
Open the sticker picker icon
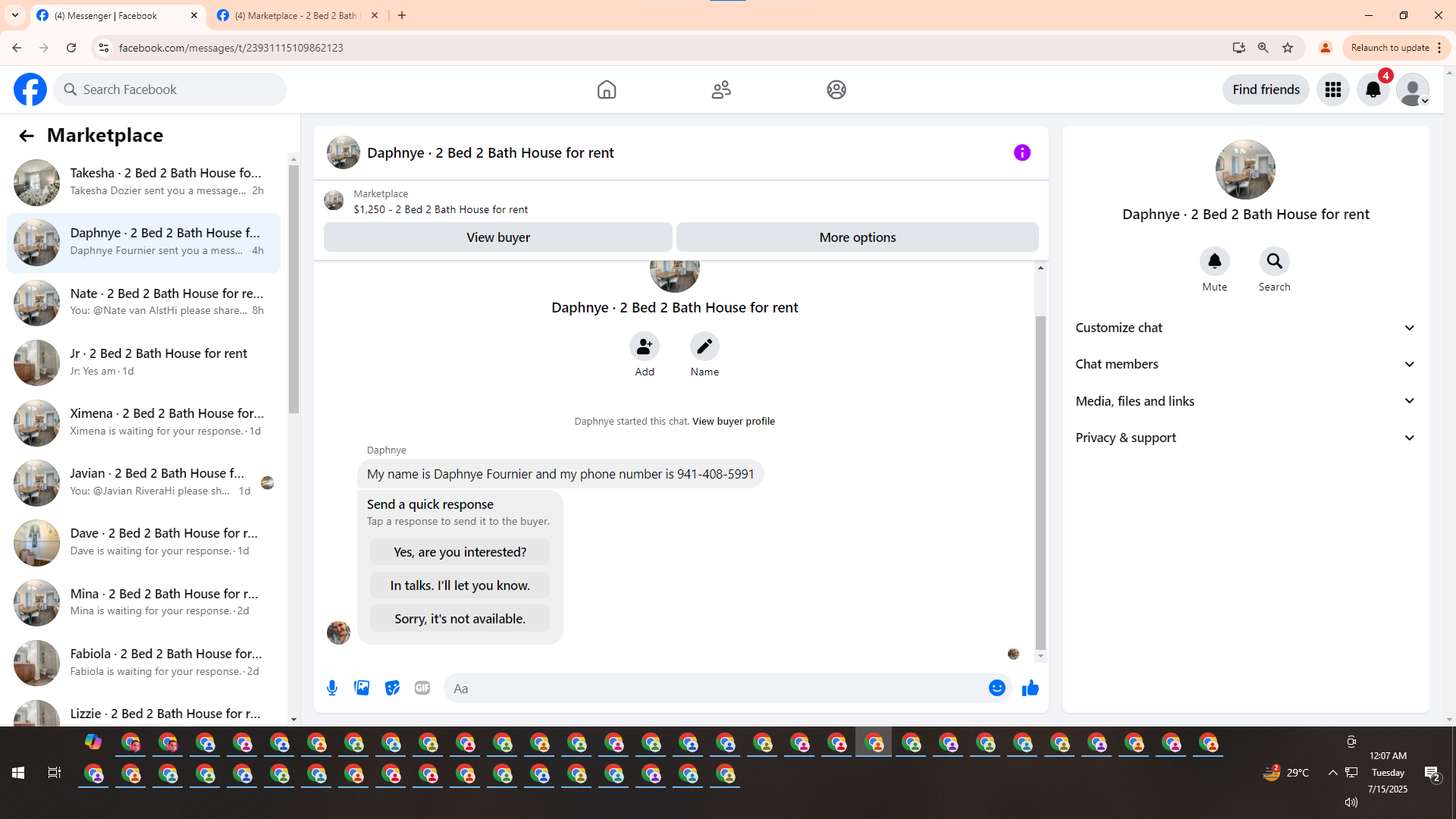[392, 688]
